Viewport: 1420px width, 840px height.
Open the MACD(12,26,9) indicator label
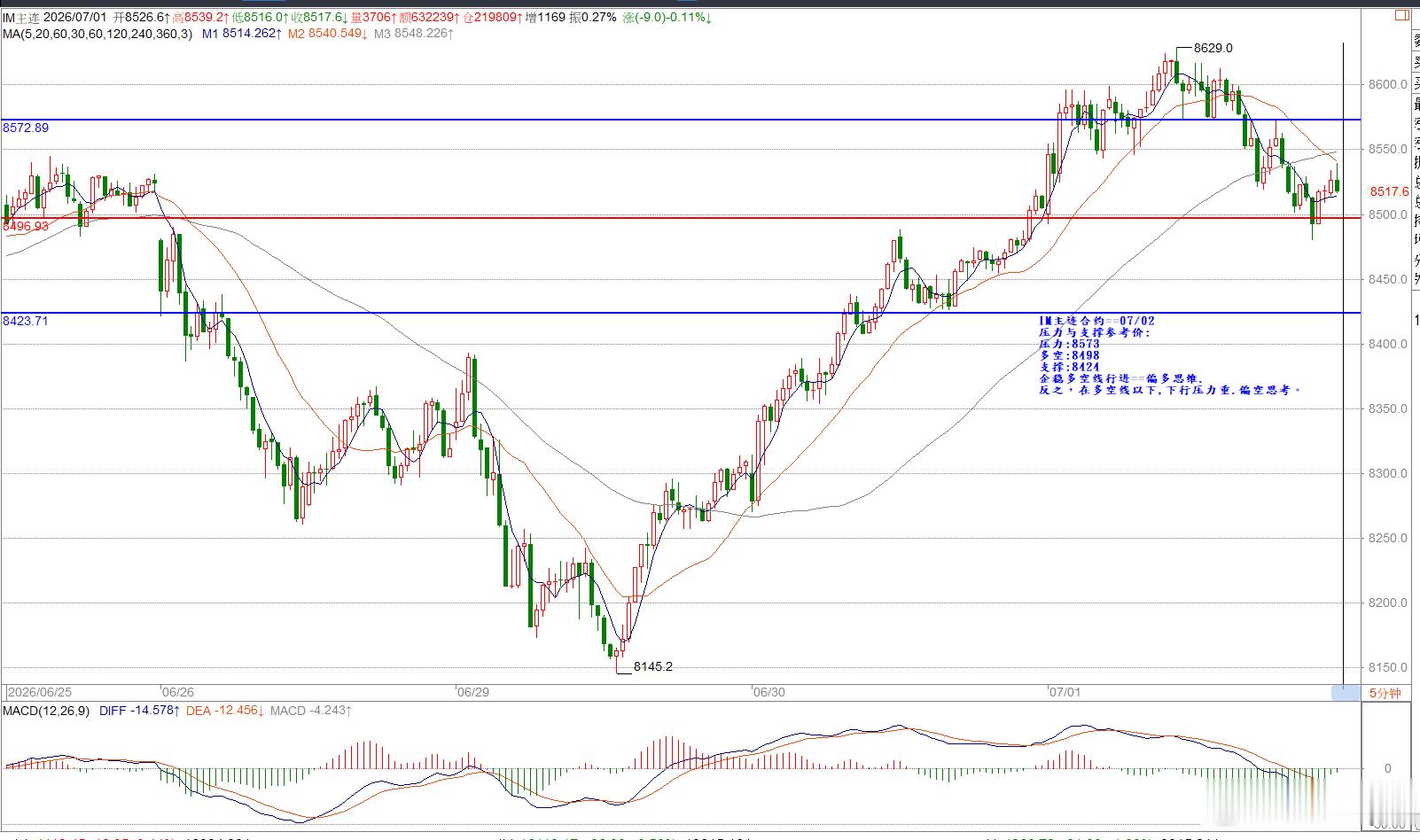46,711
